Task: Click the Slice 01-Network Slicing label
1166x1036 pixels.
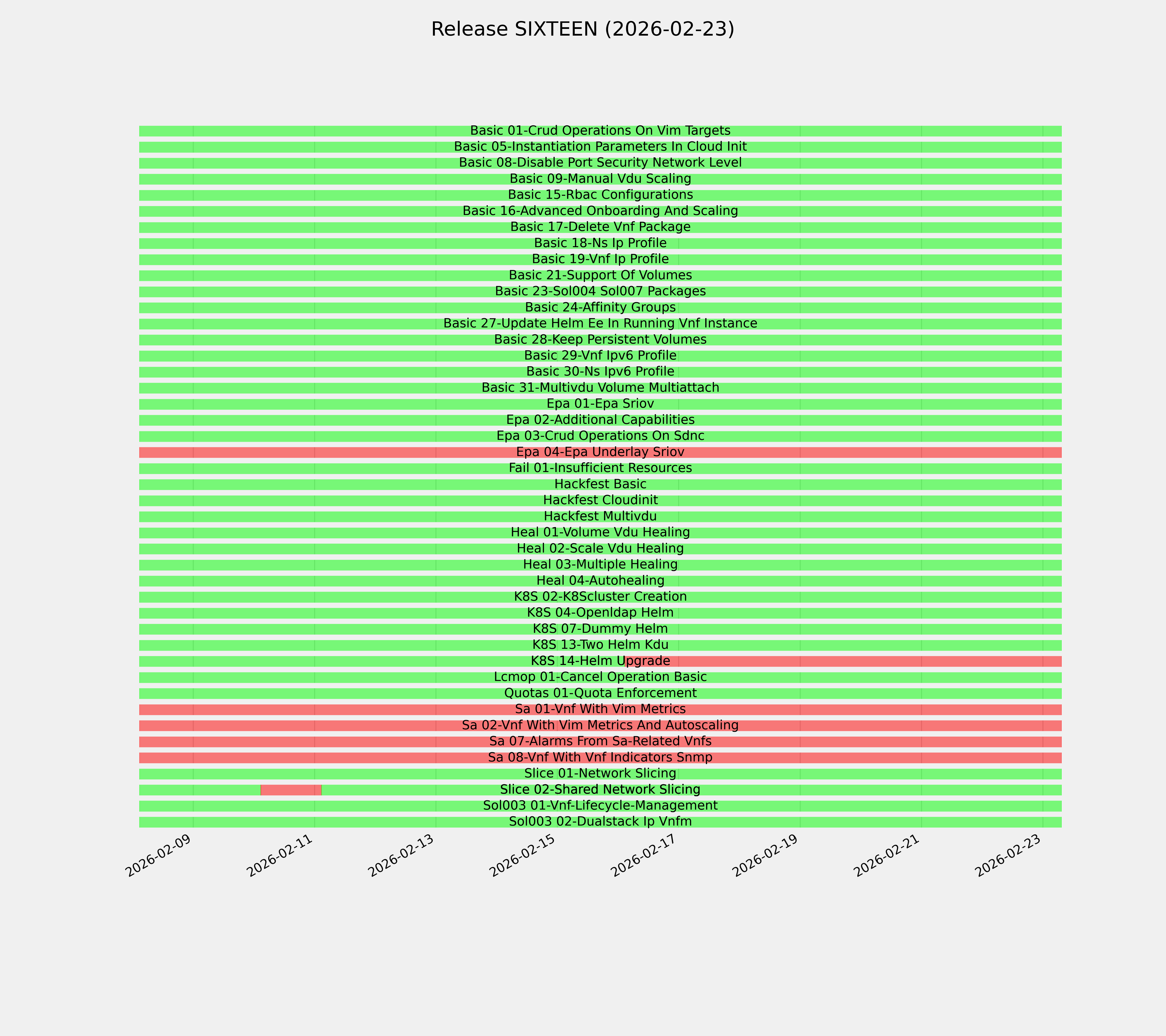Action: (600, 774)
